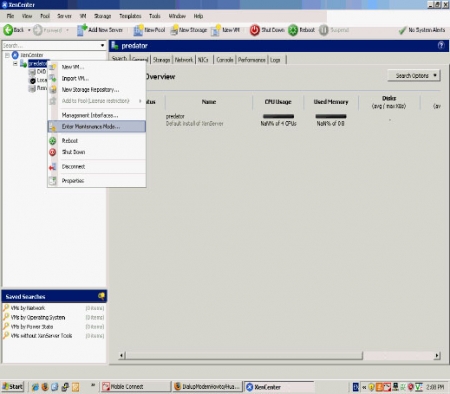Open the Back history dropdown arrow
This screenshot has width=450, height=394.
[x=29, y=30]
